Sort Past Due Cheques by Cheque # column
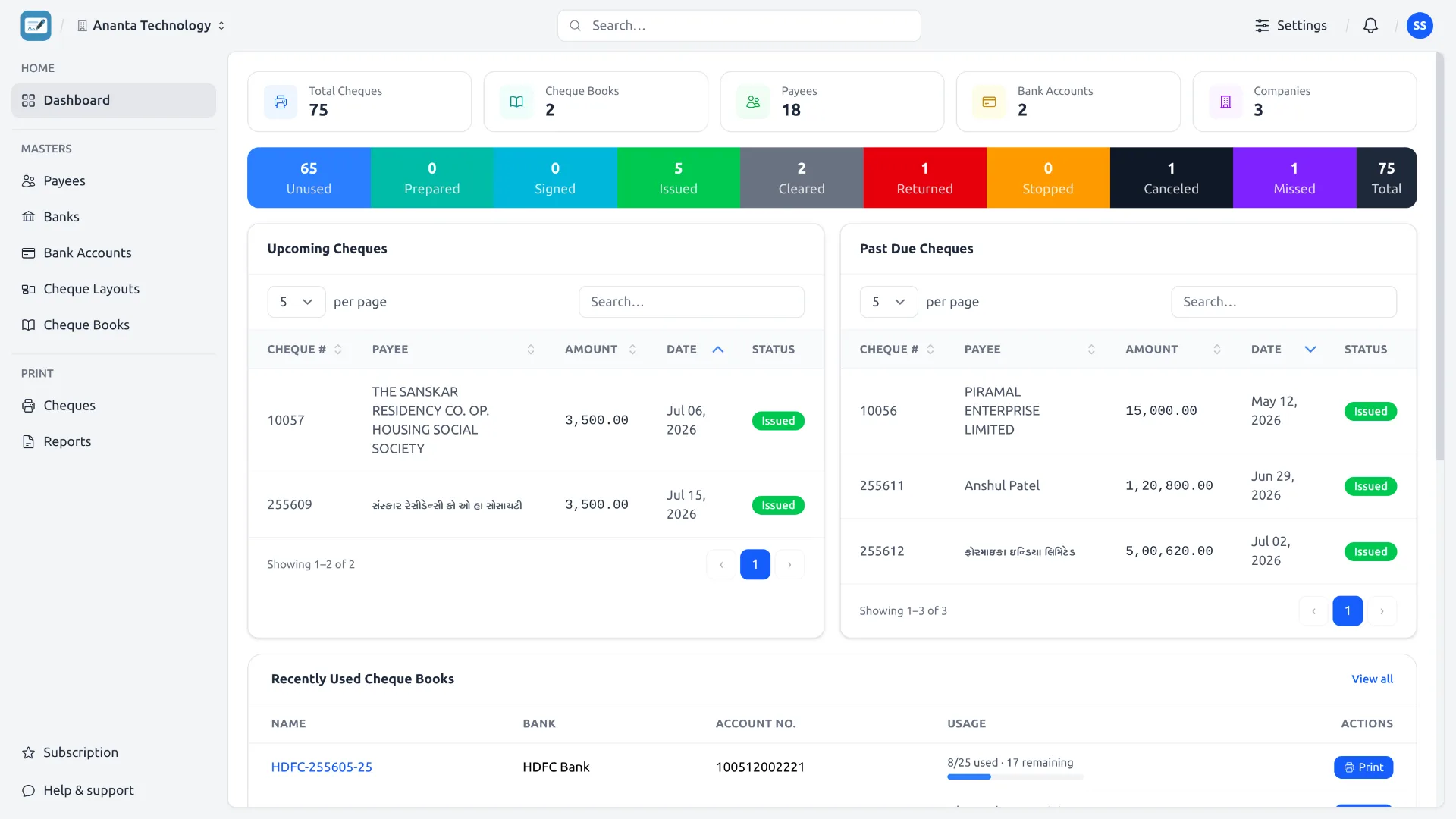Screen dimensions: 1456x819 [930, 350]
